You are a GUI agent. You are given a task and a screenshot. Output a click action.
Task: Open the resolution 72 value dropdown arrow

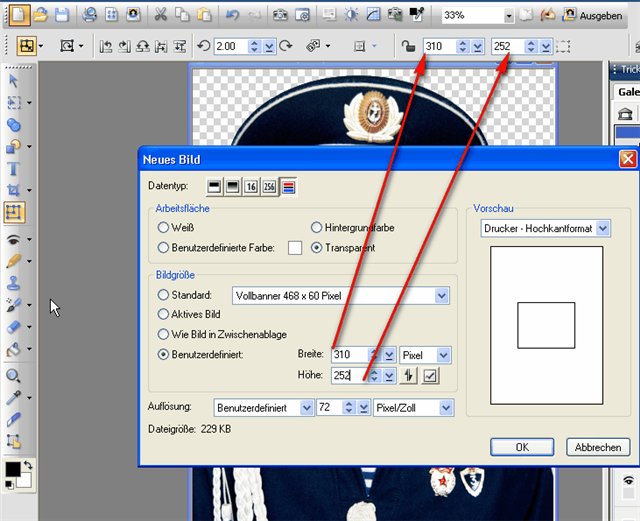364,407
